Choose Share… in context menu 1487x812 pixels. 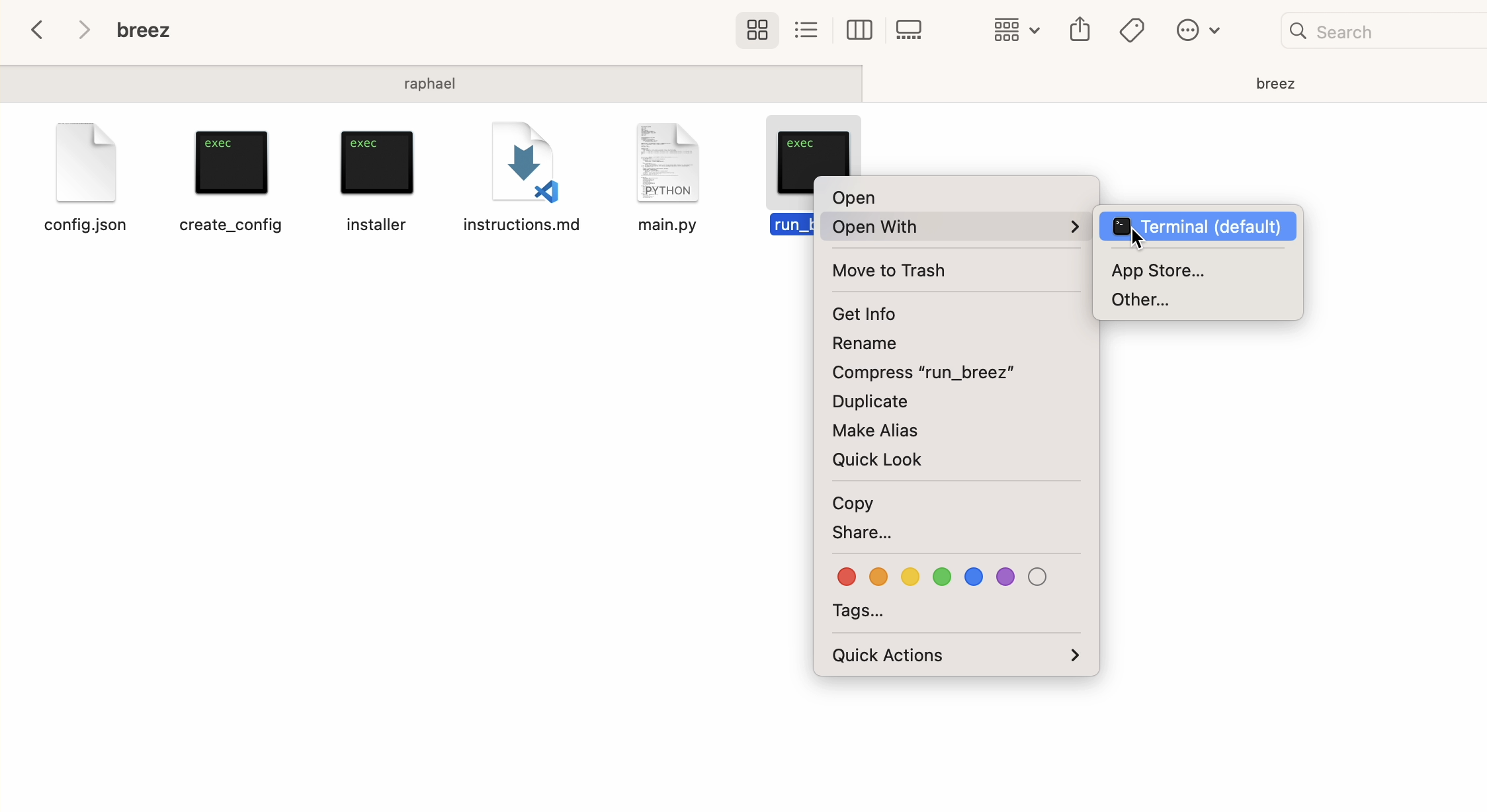click(956, 532)
